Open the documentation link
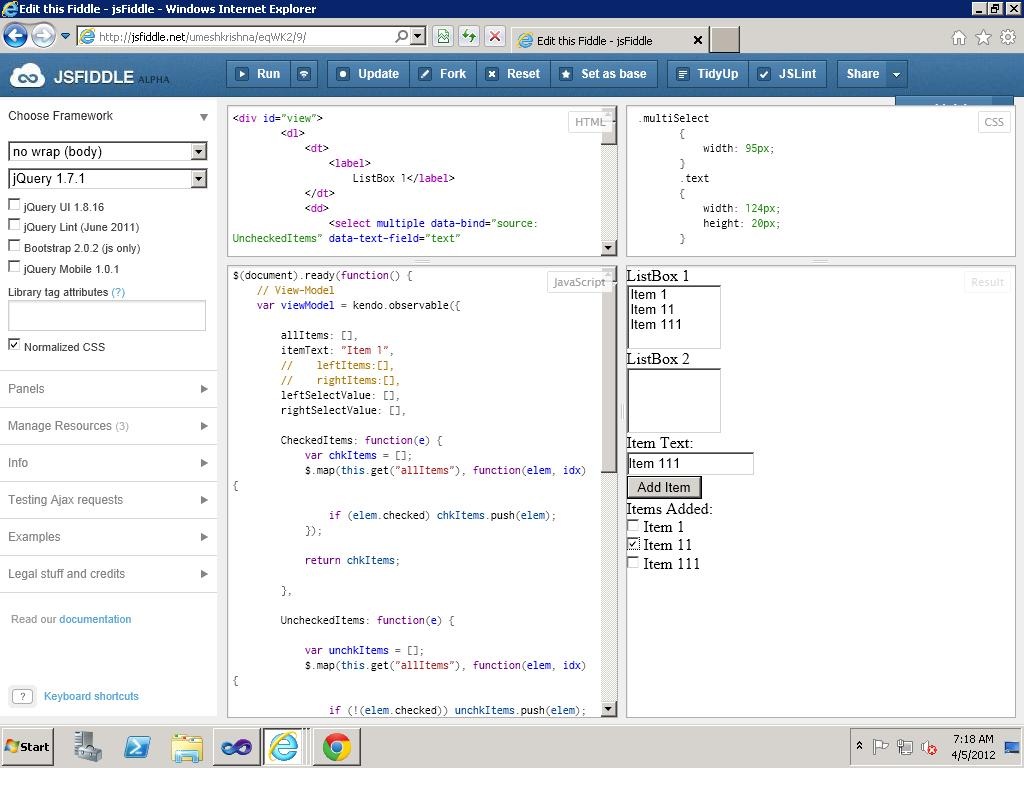This screenshot has height=796, width=1024. pyautogui.click(x=95, y=619)
